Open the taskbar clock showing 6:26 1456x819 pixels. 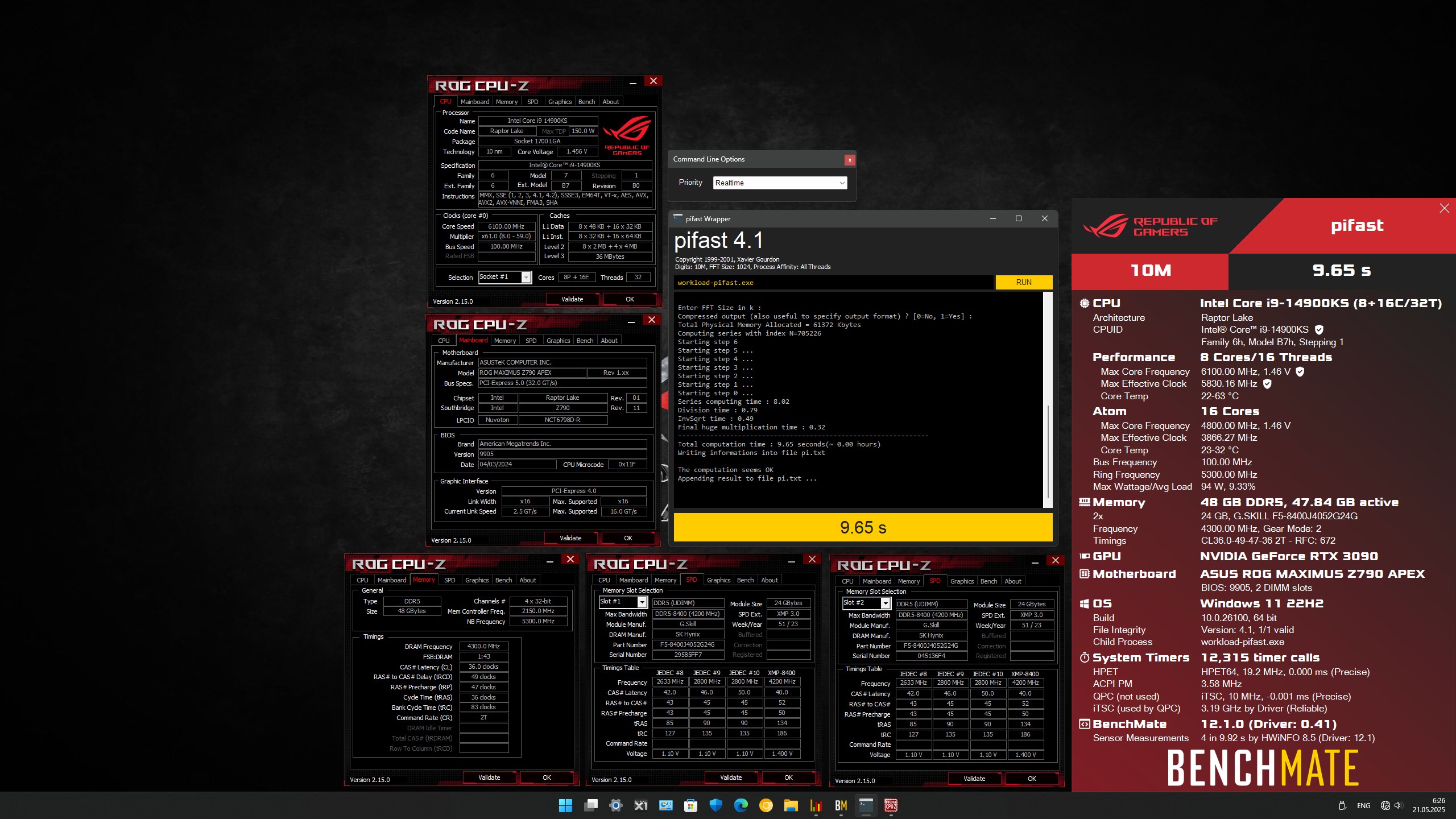coord(1428,805)
